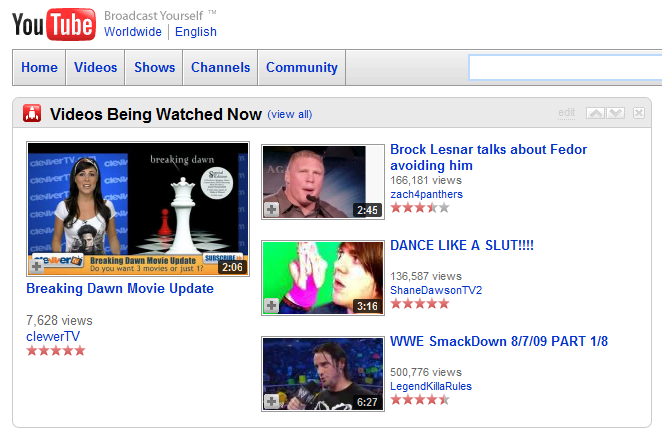Add DANCE LIKE A SLUT video to queue
662x436 pixels.
(x=271, y=305)
